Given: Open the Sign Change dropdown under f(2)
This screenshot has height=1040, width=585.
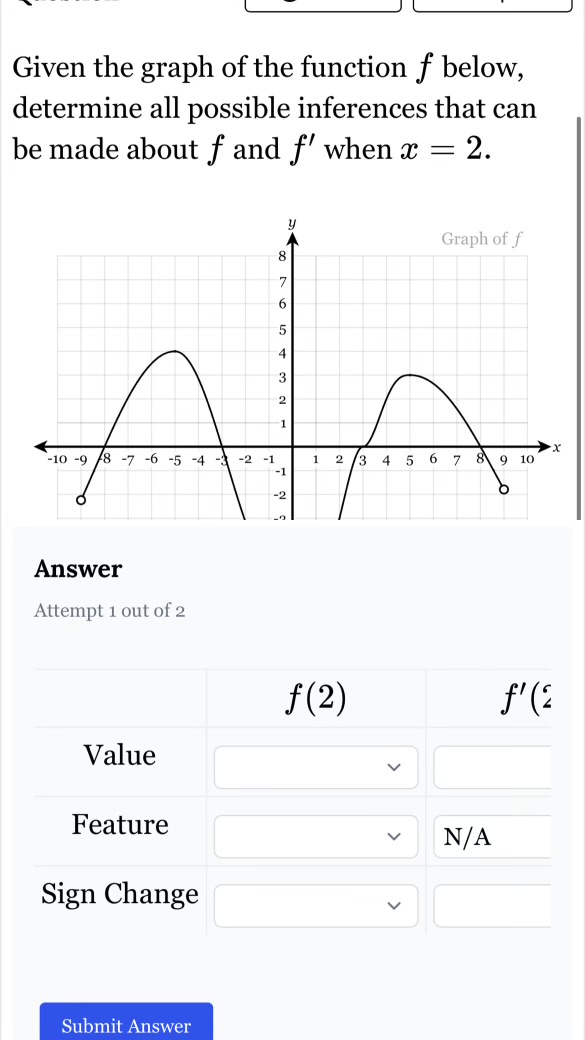Looking at the screenshot, I should (x=315, y=905).
